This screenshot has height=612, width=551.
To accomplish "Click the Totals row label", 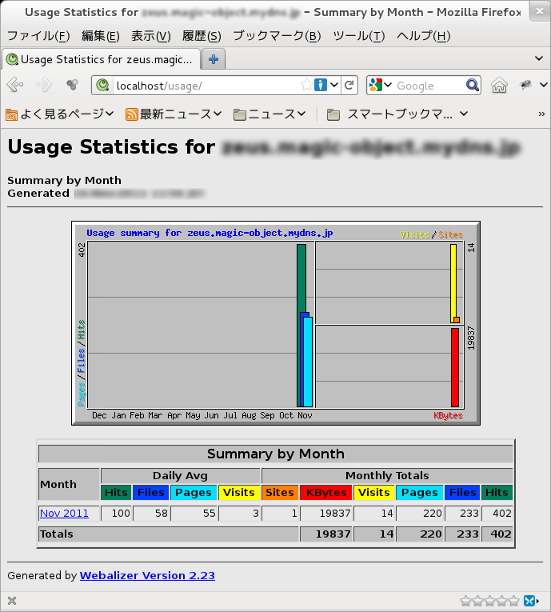I will point(56,534).
